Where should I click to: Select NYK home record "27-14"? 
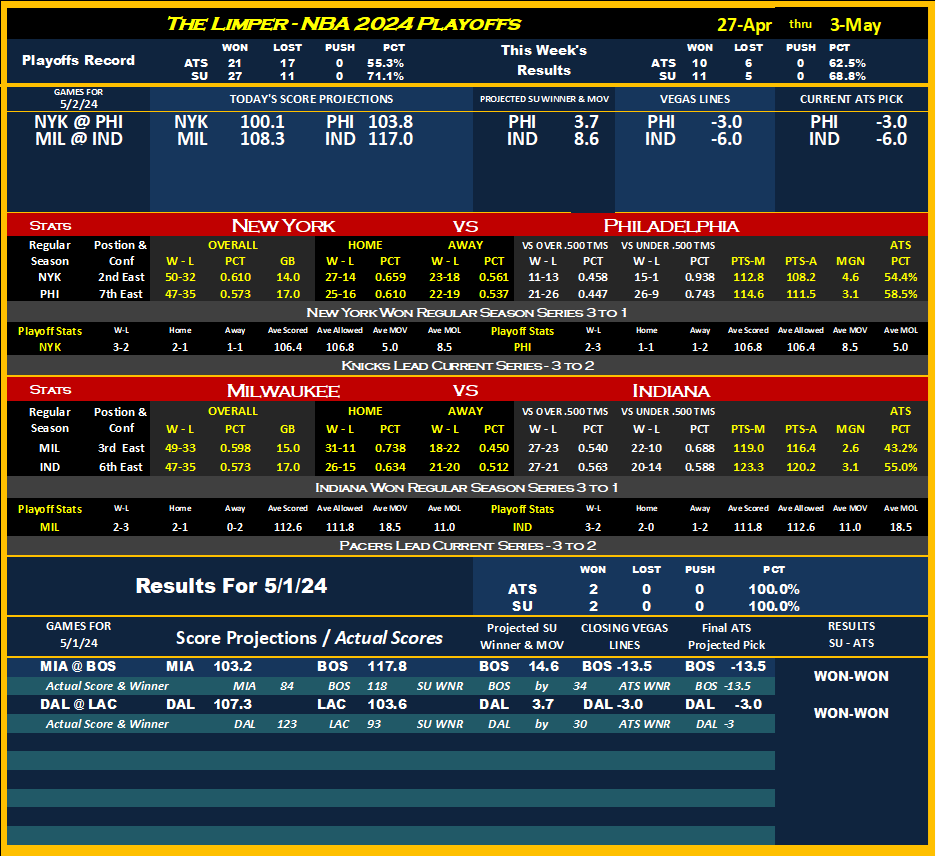340,278
